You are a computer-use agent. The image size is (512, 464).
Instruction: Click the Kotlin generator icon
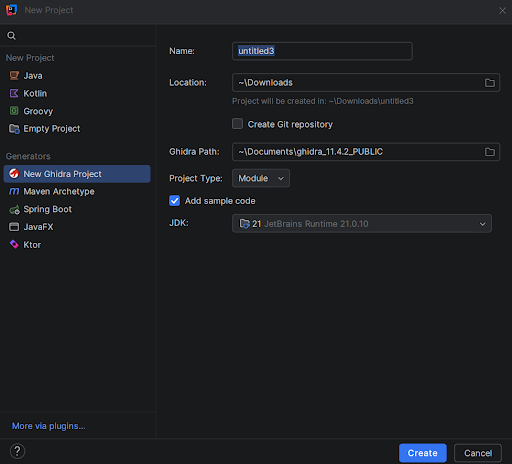pos(14,93)
